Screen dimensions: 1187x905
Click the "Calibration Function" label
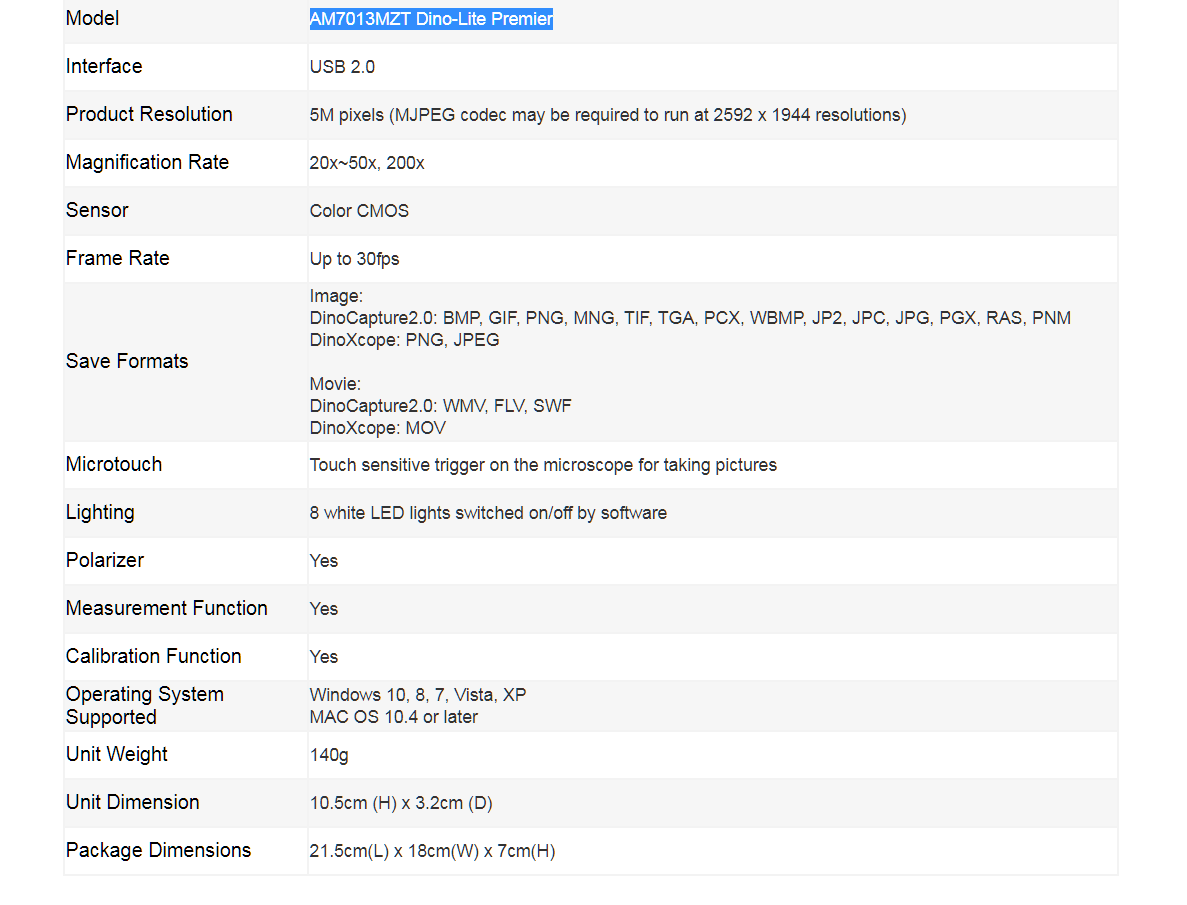pos(154,656)
